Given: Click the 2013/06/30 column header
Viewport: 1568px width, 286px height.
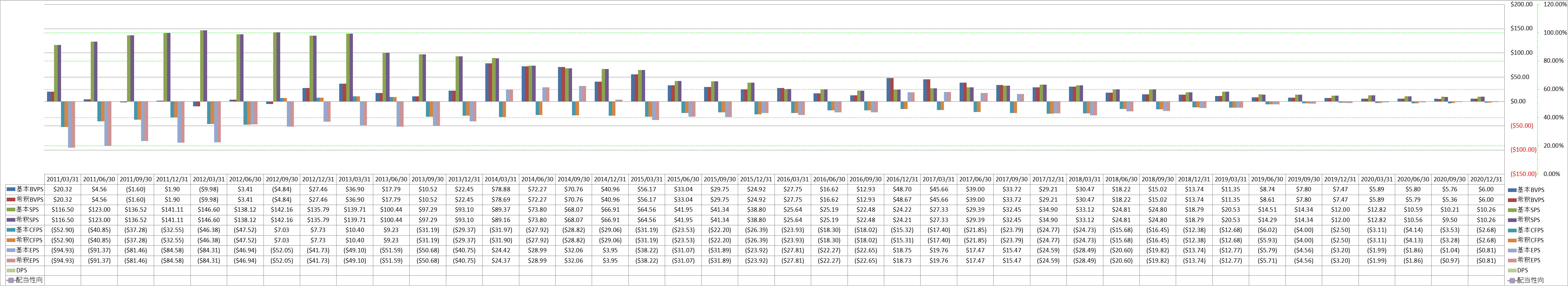Looking at the screenshot, I should pos(391,180).
